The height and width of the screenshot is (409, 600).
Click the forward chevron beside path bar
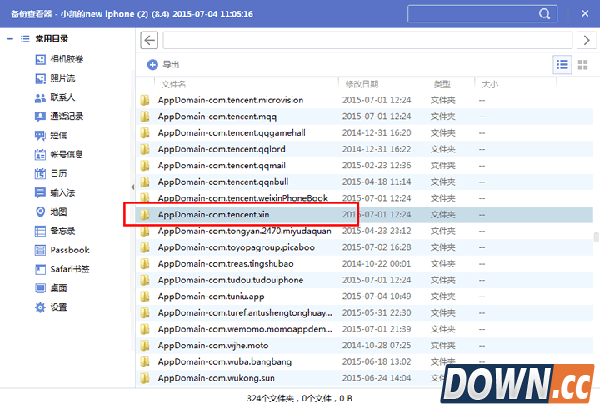tap(588, 40)
